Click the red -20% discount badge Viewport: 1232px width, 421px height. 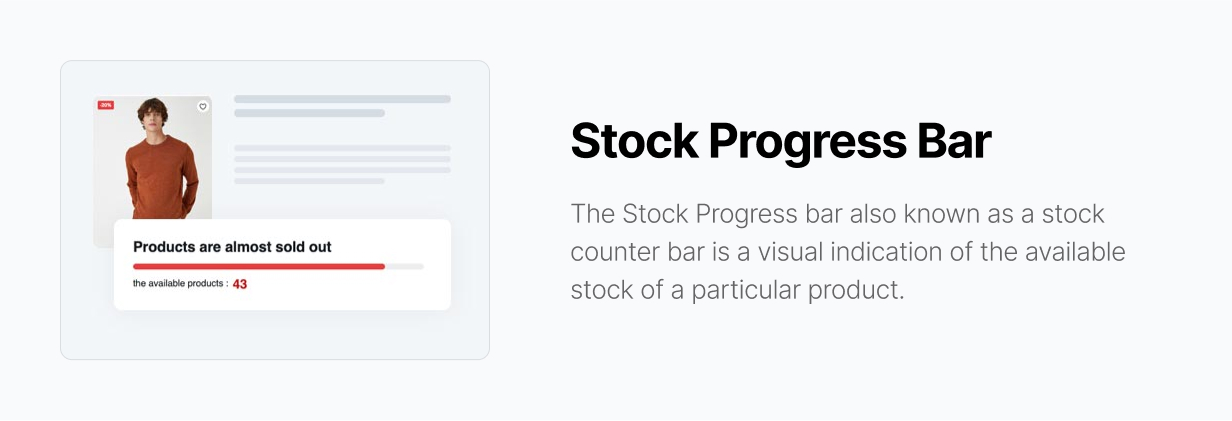coord(105,105)
